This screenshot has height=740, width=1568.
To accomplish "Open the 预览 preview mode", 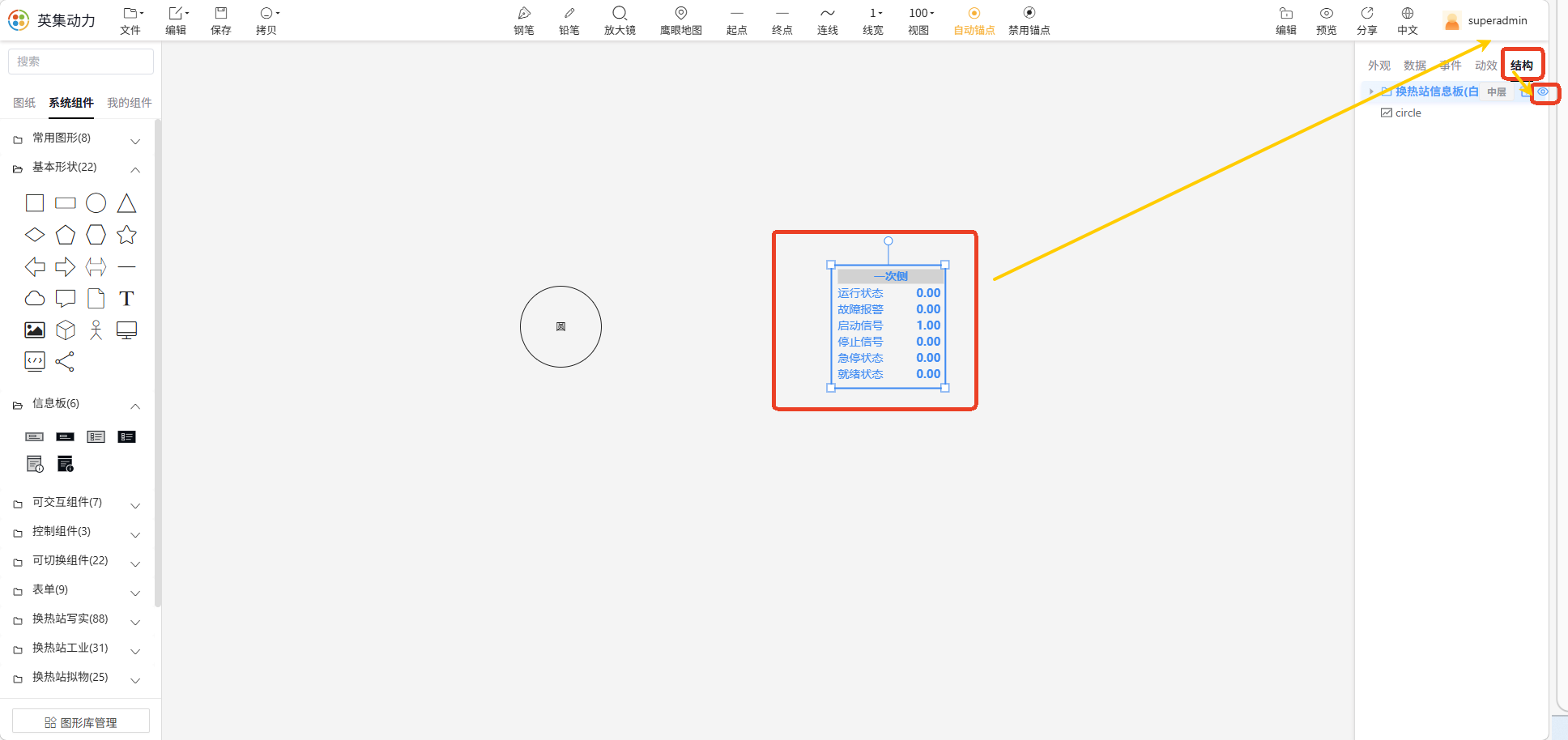I will pyautogui.click(x=1327, y=21).
